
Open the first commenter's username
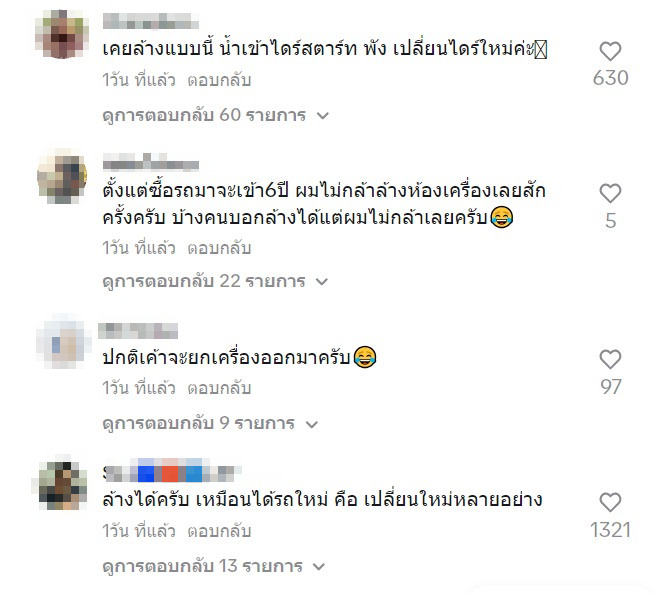coord(151,21)
